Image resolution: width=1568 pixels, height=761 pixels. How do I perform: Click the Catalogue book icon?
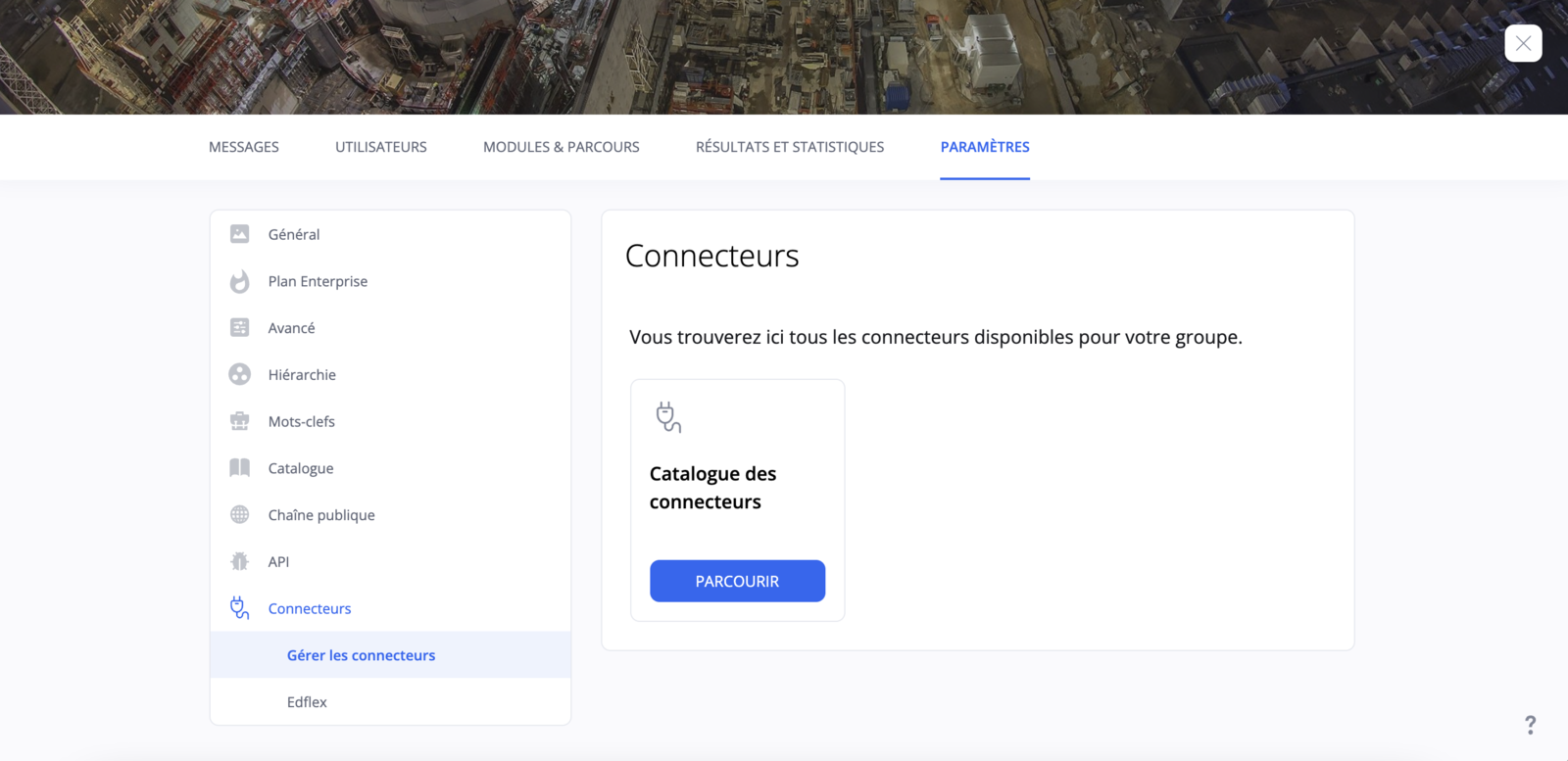pos(239,467)
